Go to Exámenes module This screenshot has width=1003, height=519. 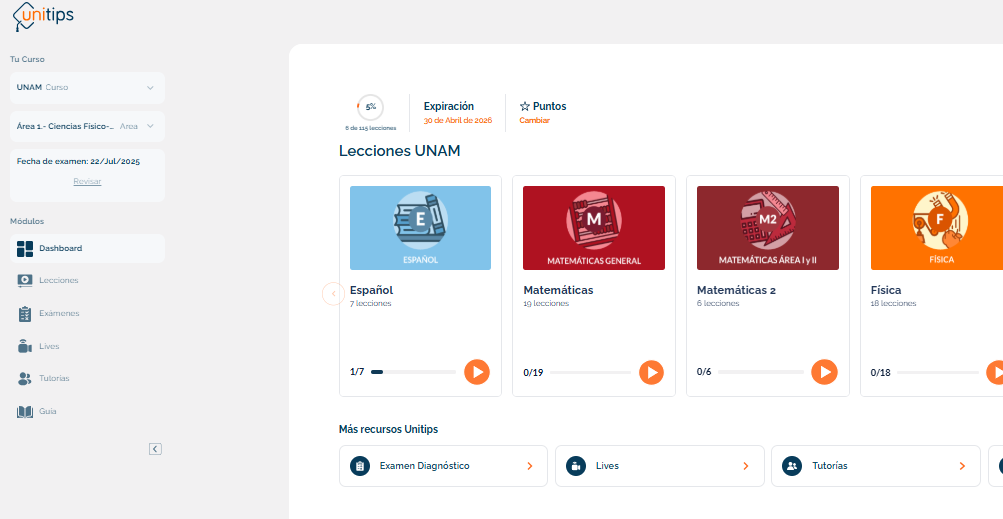click(x=88, y=314)
